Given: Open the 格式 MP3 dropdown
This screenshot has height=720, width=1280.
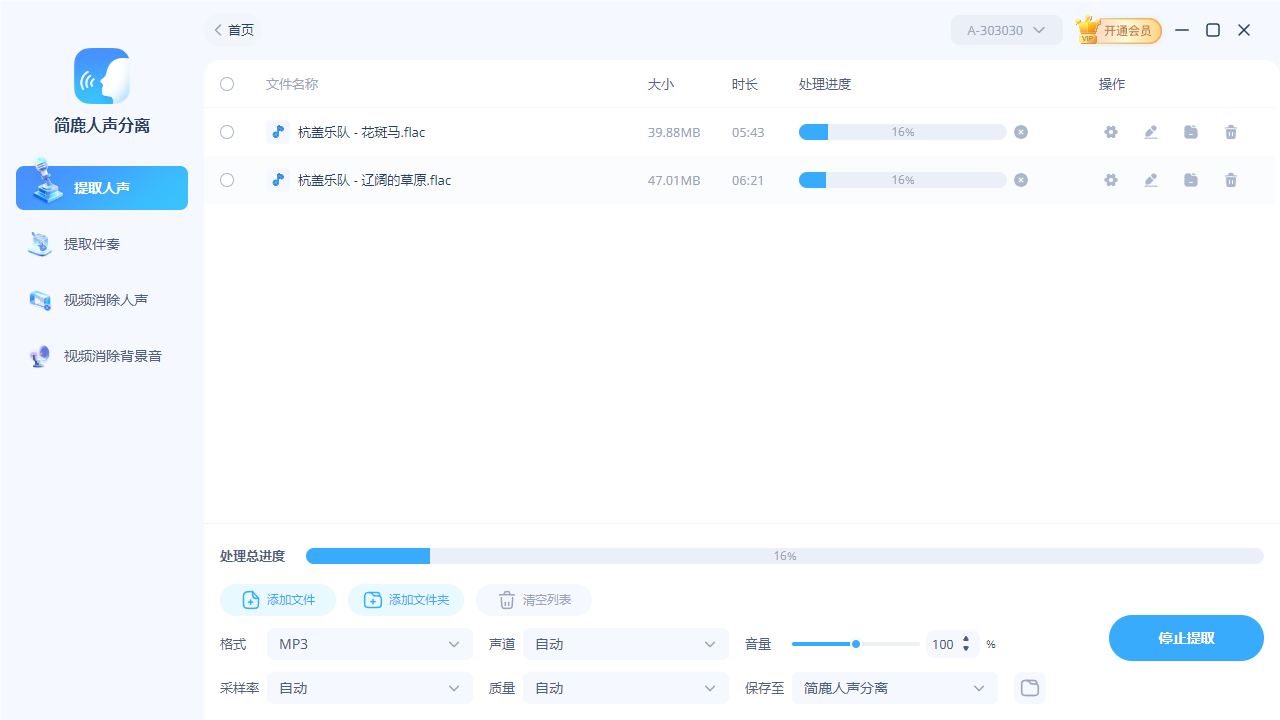Looking at the screenshot, I should tap(369, 644).
